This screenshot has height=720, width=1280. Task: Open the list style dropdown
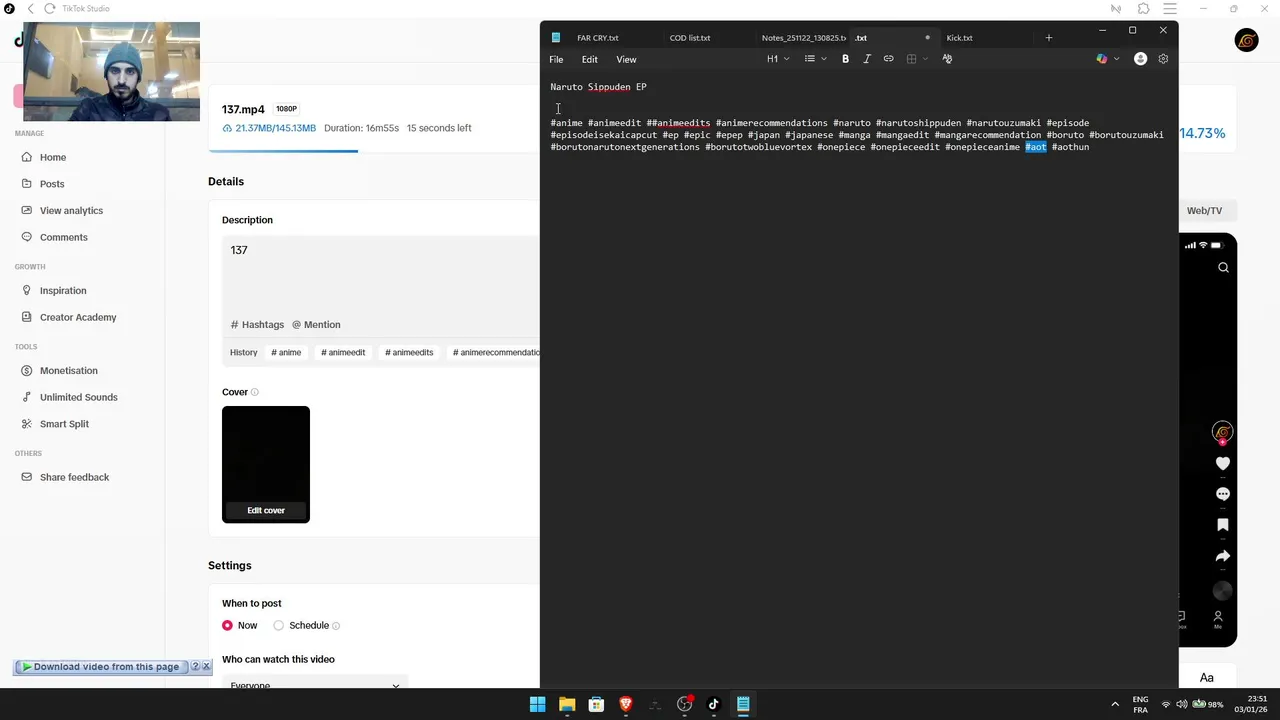coord(816,59)
